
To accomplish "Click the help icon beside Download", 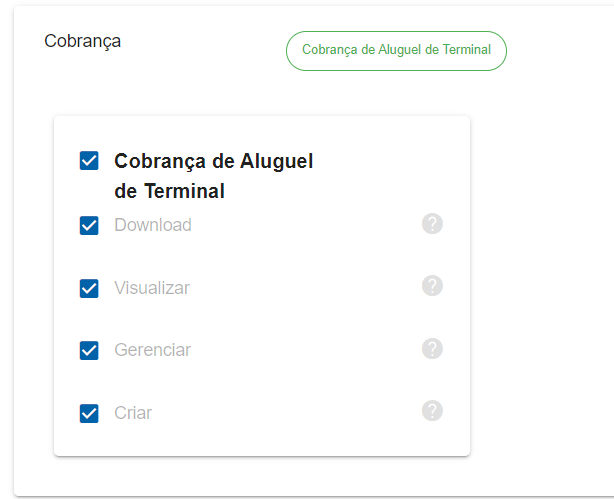I will pyautogui.click(x=432, y=224).
